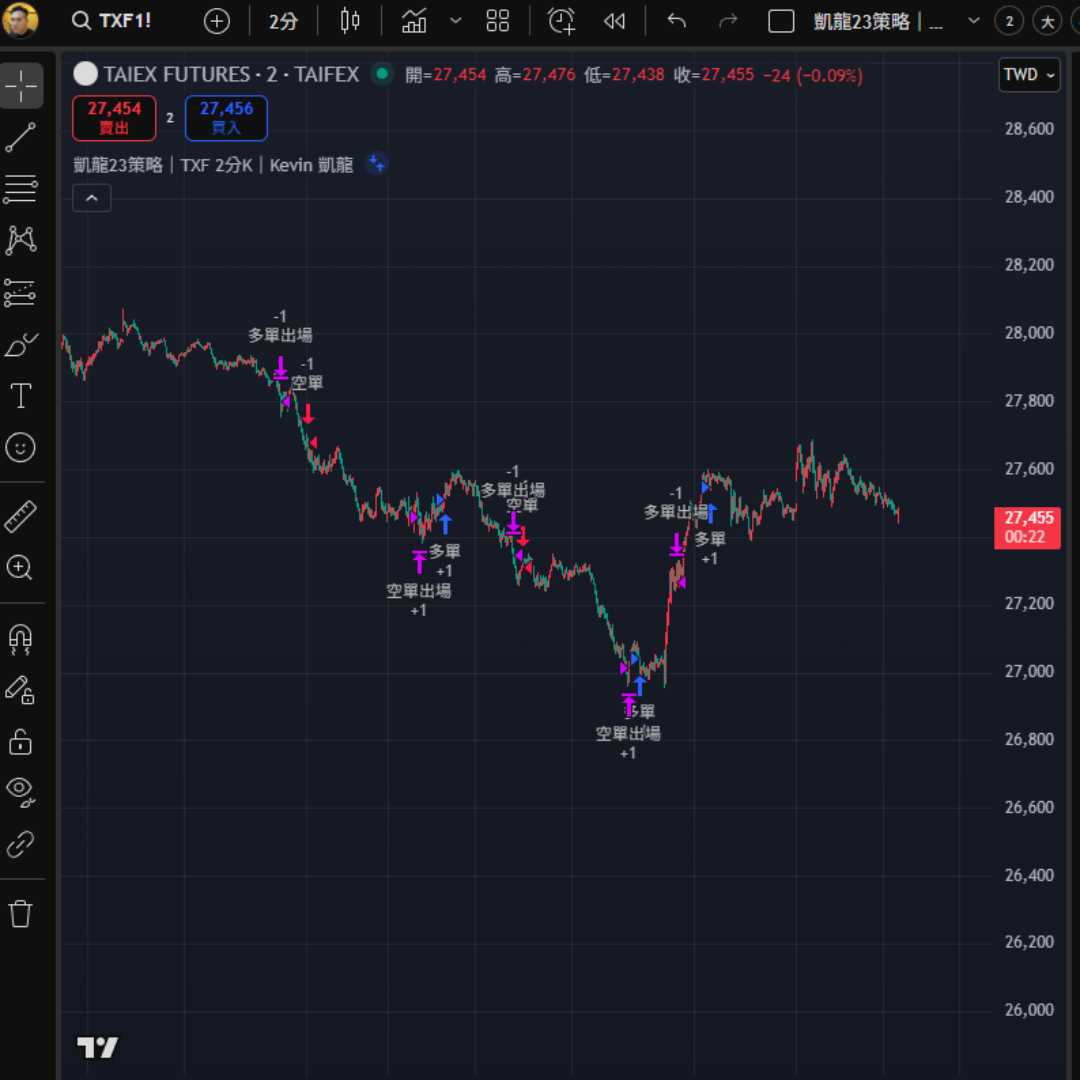The height and width of the screenshot is (1080, 1080).
Task: Open the TWD currency dropdown
Action: click(1029, 75)
